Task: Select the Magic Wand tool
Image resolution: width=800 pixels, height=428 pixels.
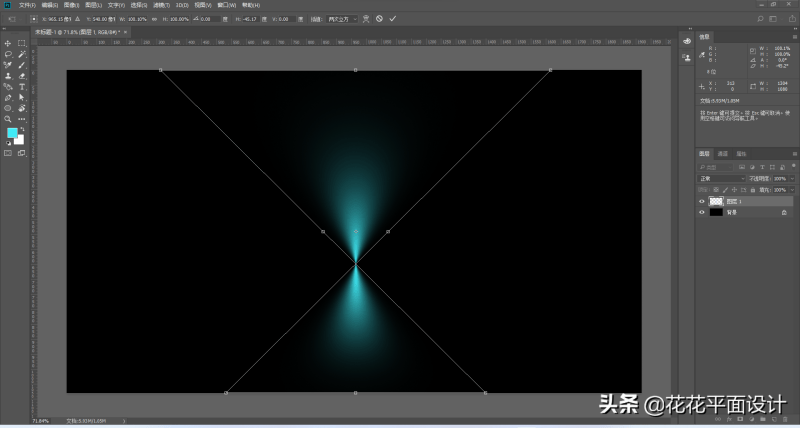Action: 21,54
